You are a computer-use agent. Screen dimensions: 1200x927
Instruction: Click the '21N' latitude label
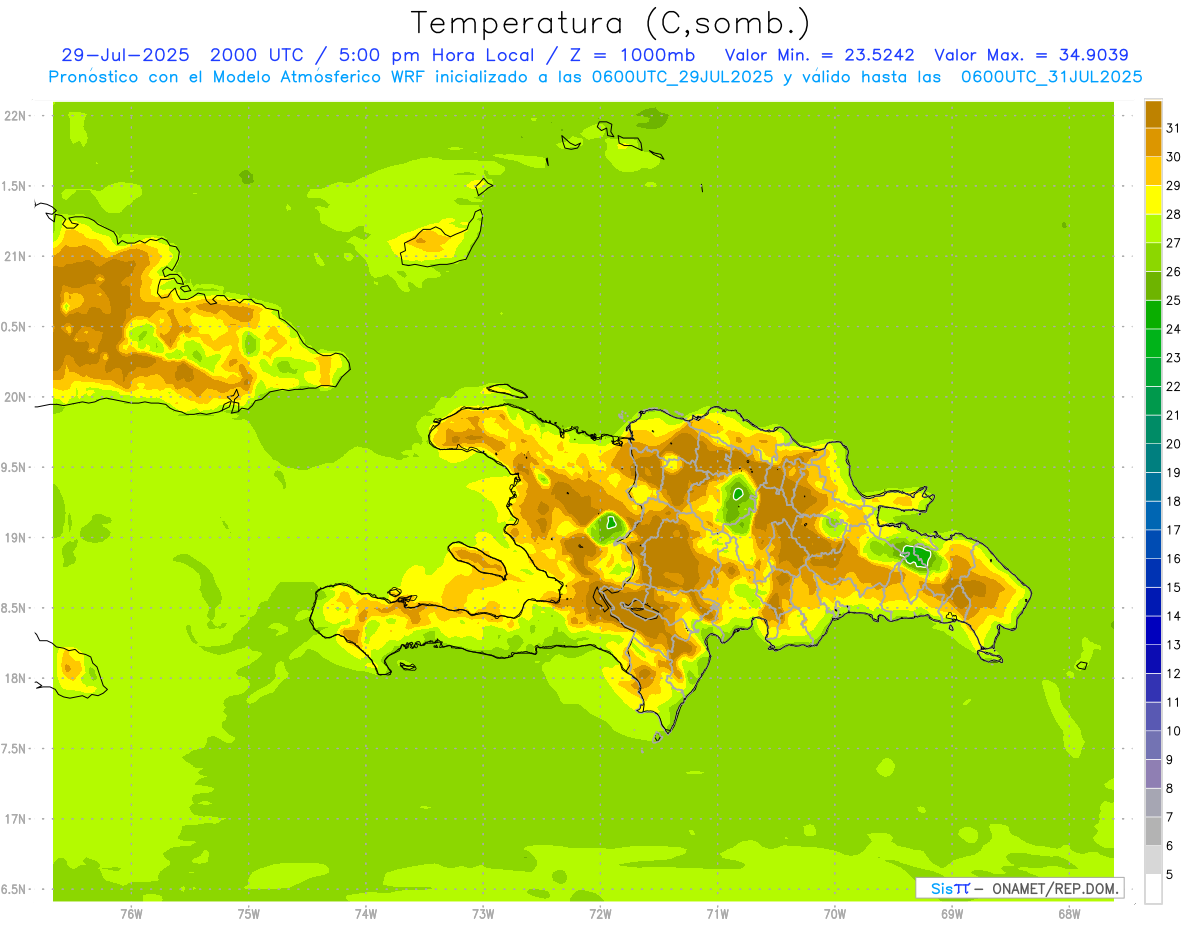[x=15, y=256]
